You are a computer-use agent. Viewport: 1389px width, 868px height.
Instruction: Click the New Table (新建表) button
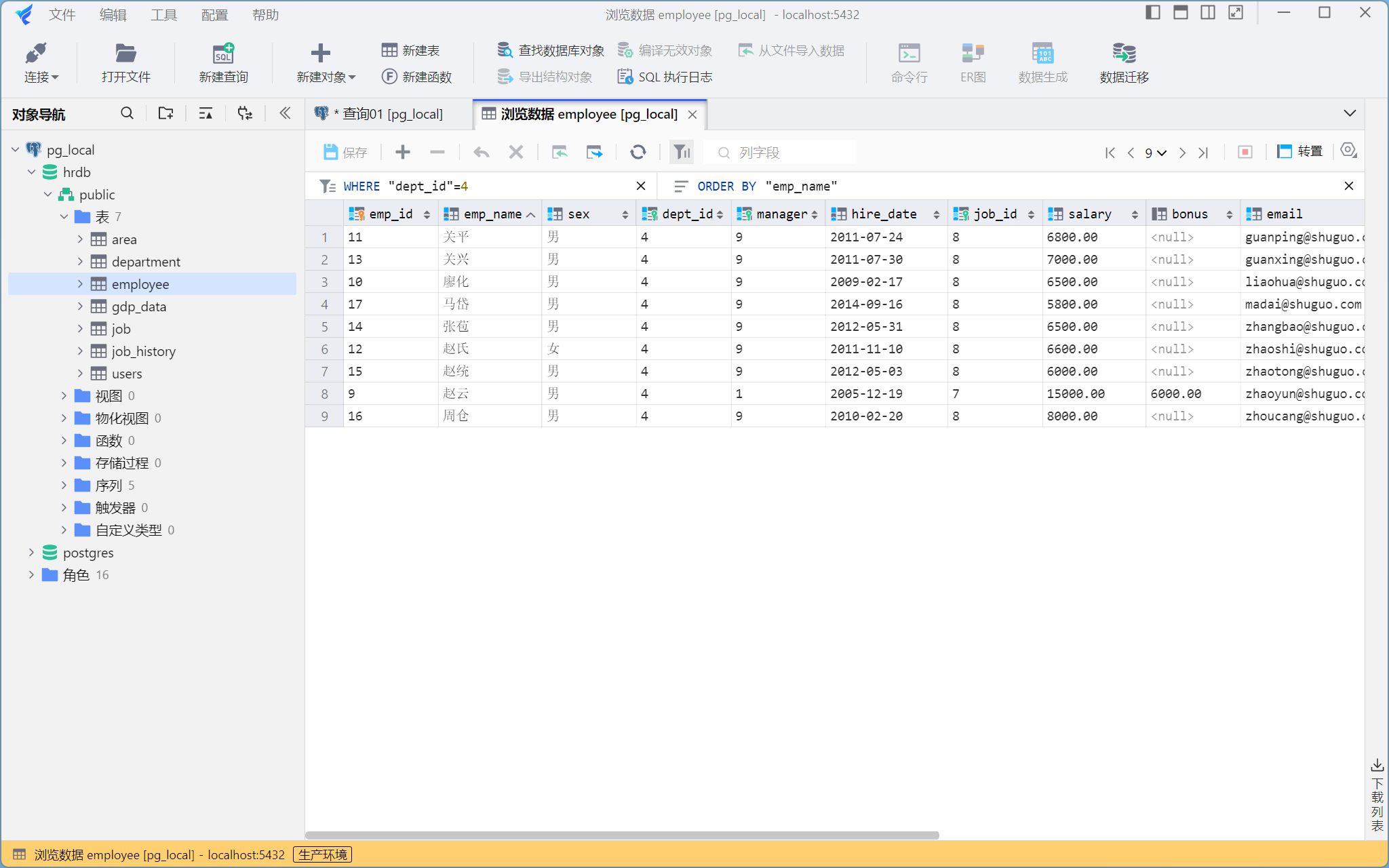(410, 50)
